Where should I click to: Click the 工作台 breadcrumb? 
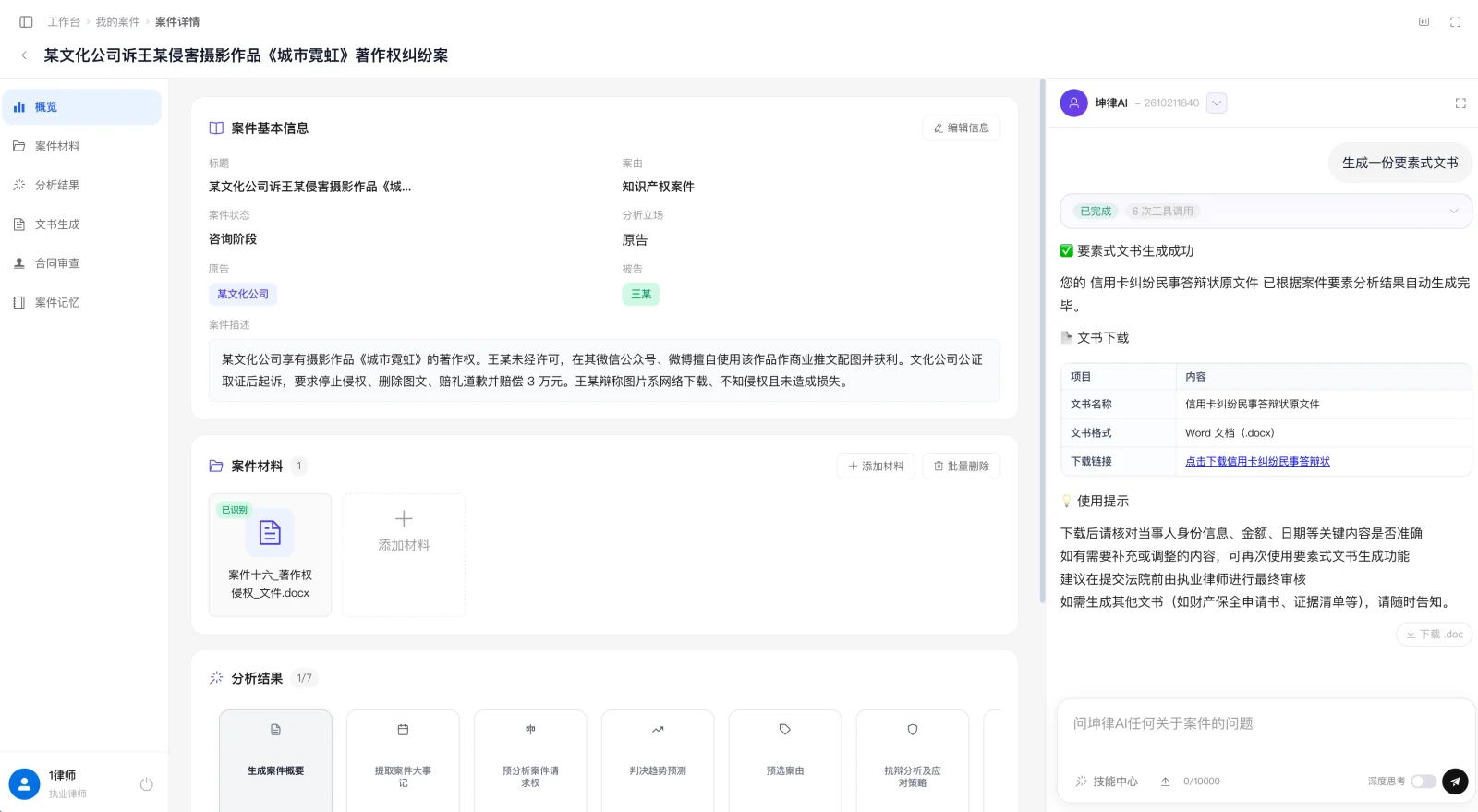(x=64, y=21)
